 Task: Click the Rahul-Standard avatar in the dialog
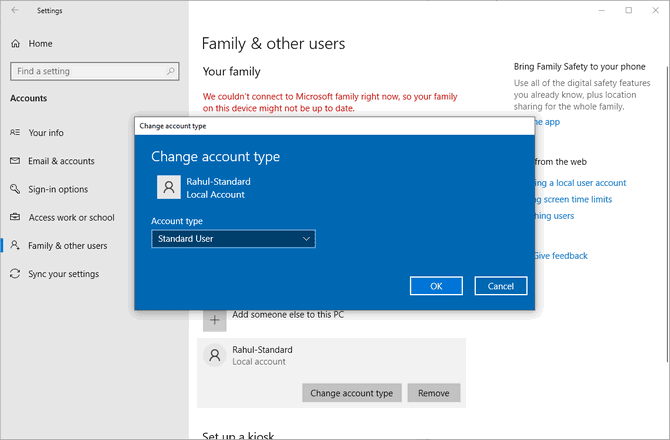[x=169, y=187]
